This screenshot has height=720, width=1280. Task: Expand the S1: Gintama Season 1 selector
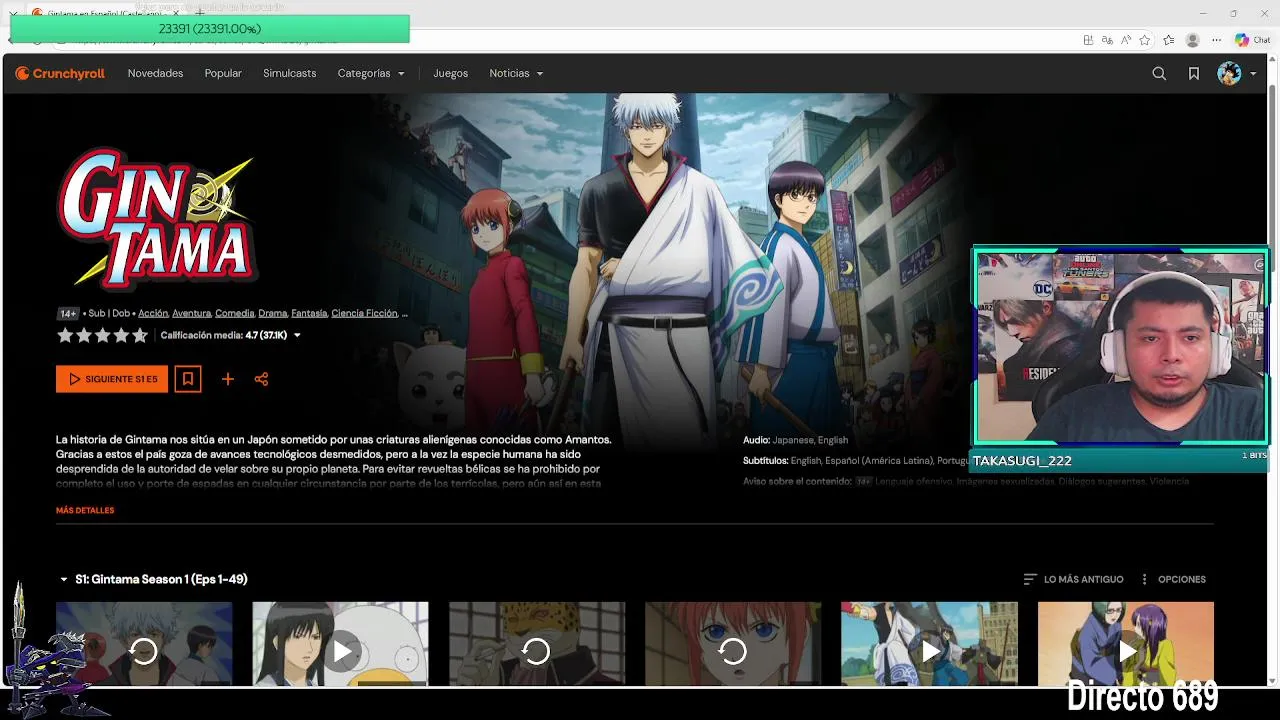pyautogui.click(x=153, y=579)
